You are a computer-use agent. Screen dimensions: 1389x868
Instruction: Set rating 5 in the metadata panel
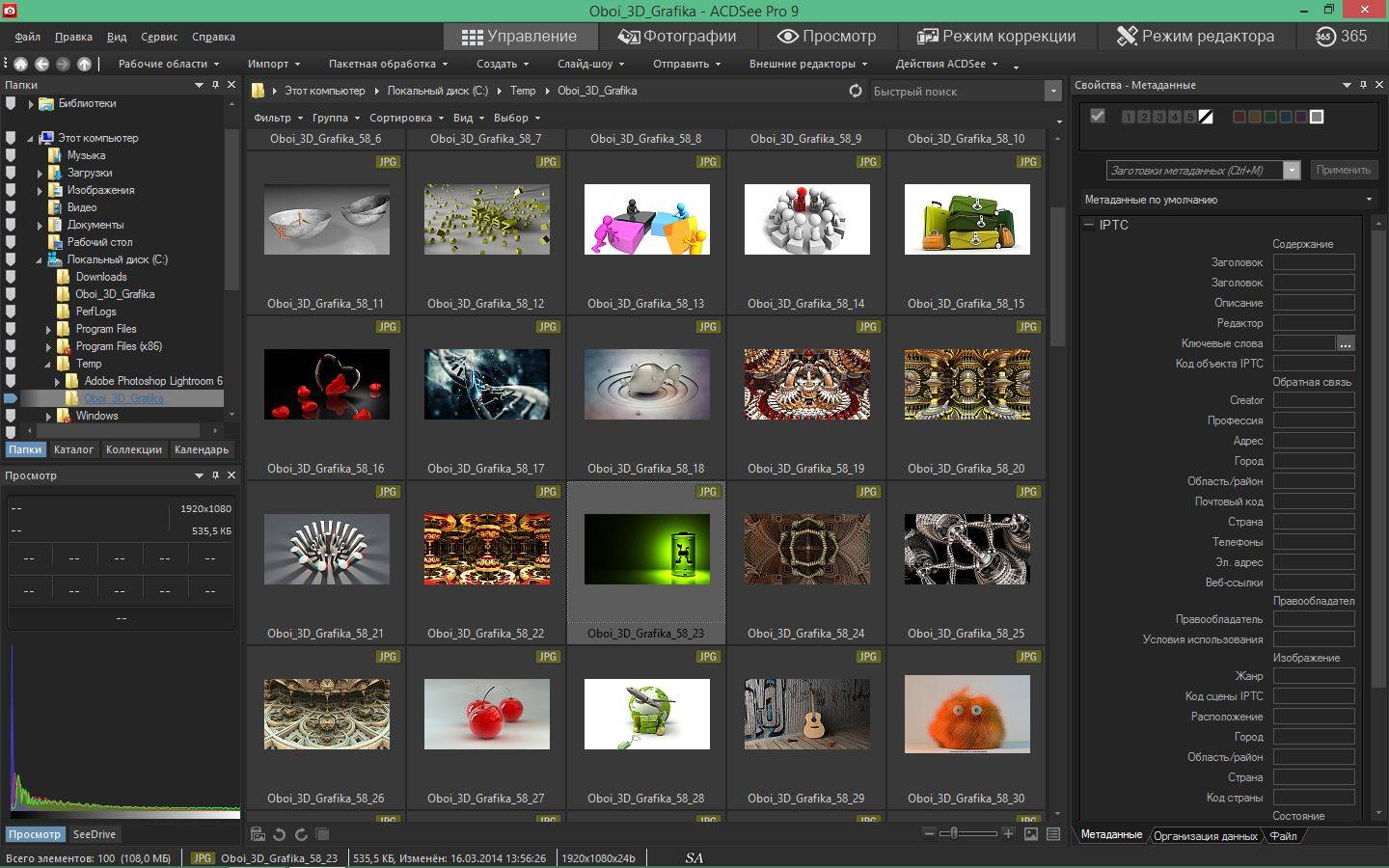pos(1190,117)
